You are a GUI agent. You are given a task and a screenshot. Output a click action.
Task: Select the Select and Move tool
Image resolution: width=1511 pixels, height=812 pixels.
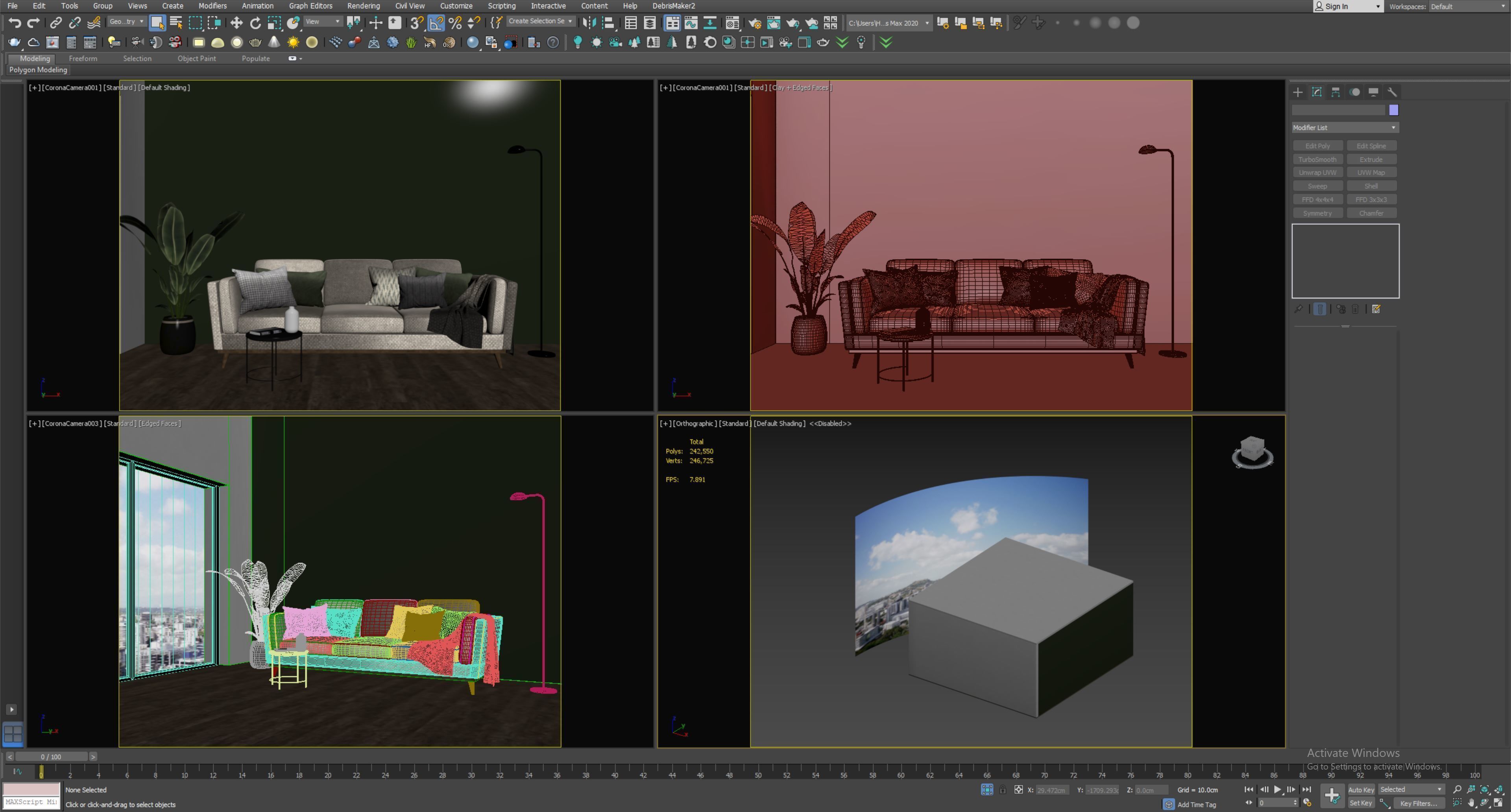click(236, 22)
